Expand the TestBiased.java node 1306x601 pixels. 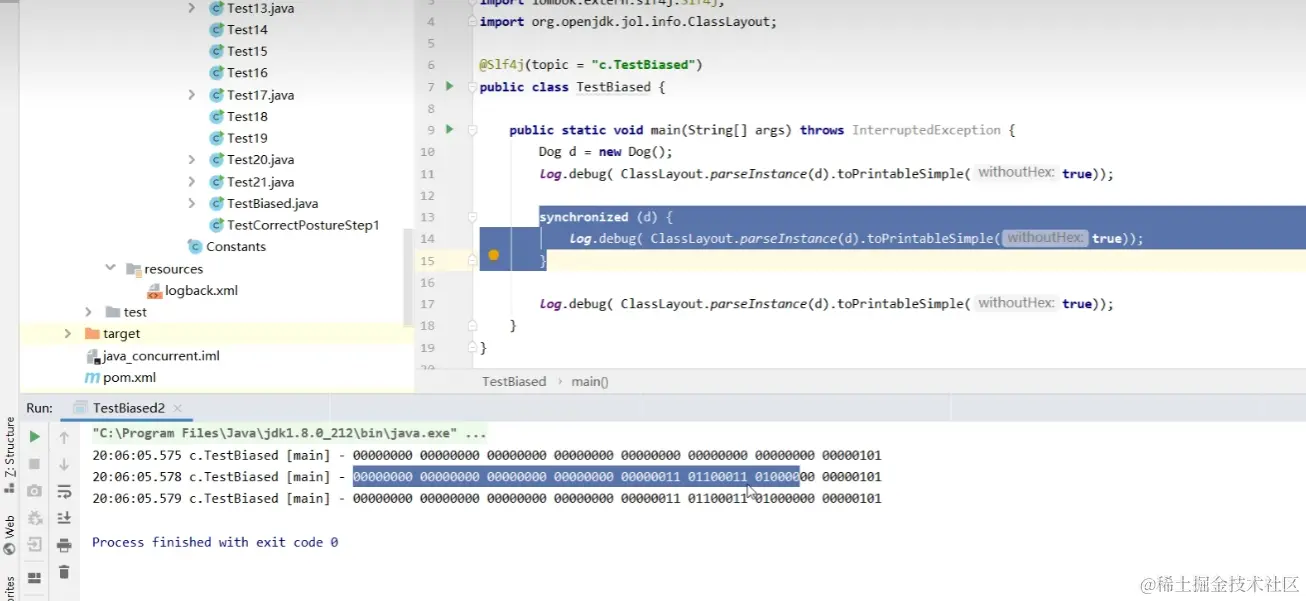click(192, 204)
